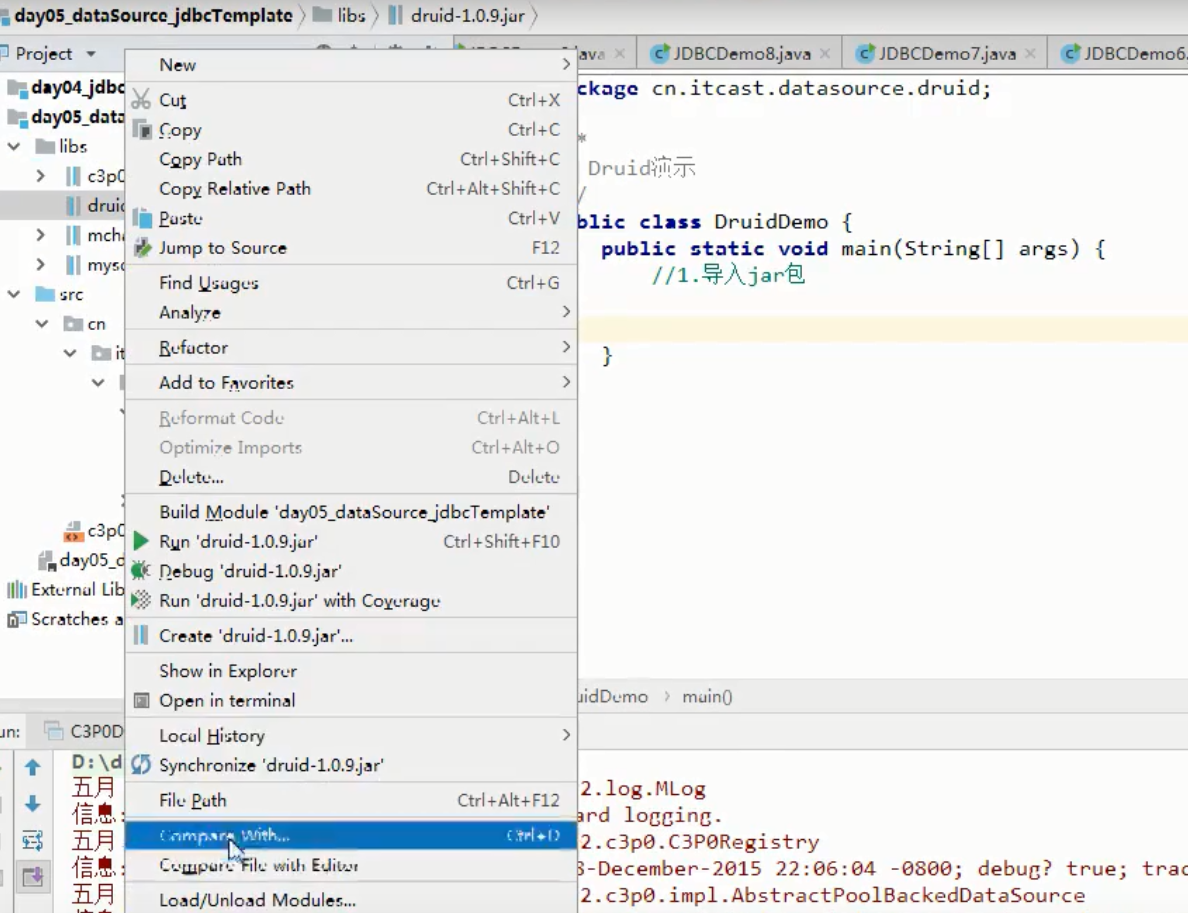Screen dimensions: 1188x913
Task: Click the console Down arrow icon
Action: [x=33, y=803]
